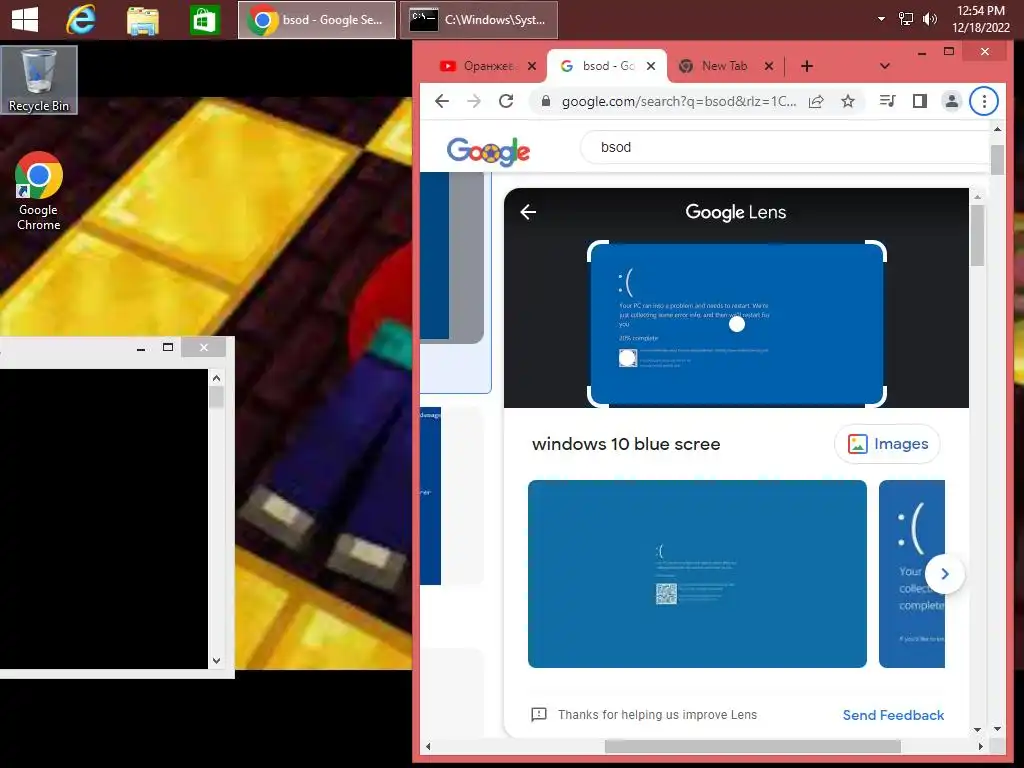Edit the bsod search box
This screenshot has width=1024, height=768.
[x=786, y=147]
